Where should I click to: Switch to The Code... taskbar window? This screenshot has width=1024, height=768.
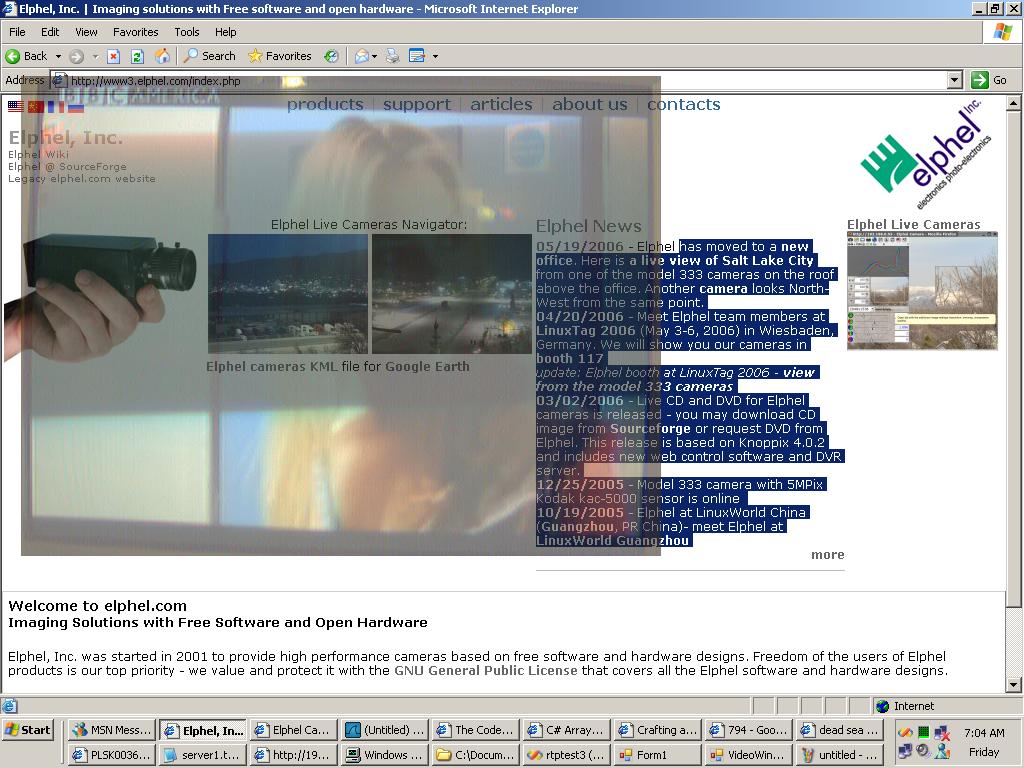pos(476,730)
